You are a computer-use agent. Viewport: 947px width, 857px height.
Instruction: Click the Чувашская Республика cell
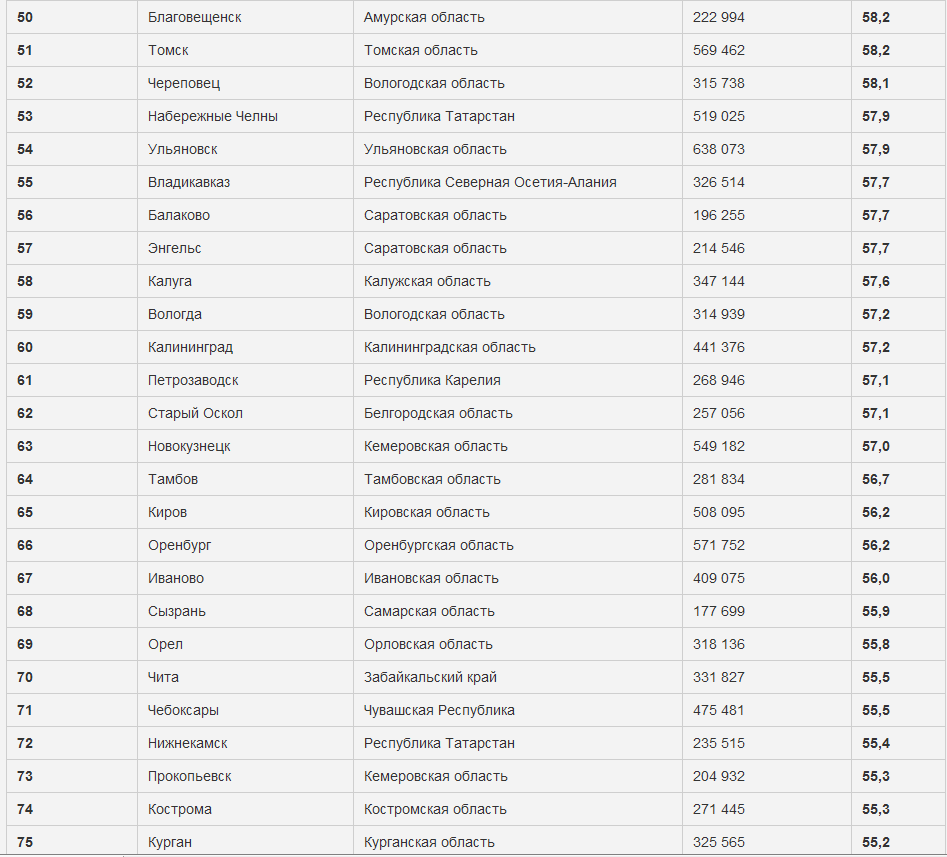coord(439,710)
